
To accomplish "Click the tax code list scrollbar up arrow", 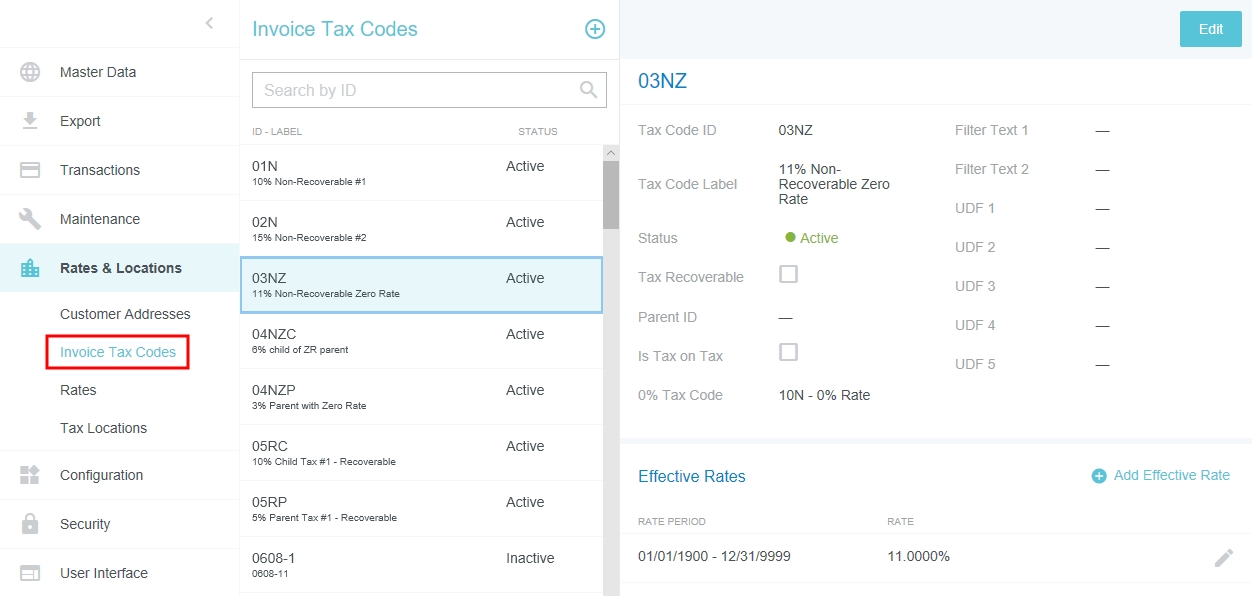I will click(x=611, y=153).
